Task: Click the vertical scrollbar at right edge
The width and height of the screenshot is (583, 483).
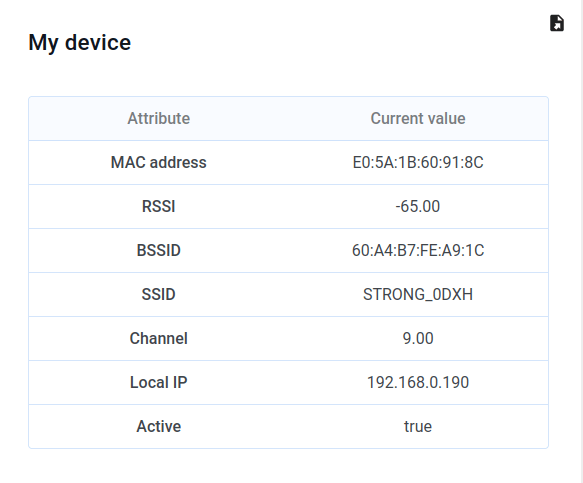Action: (582, 241)
